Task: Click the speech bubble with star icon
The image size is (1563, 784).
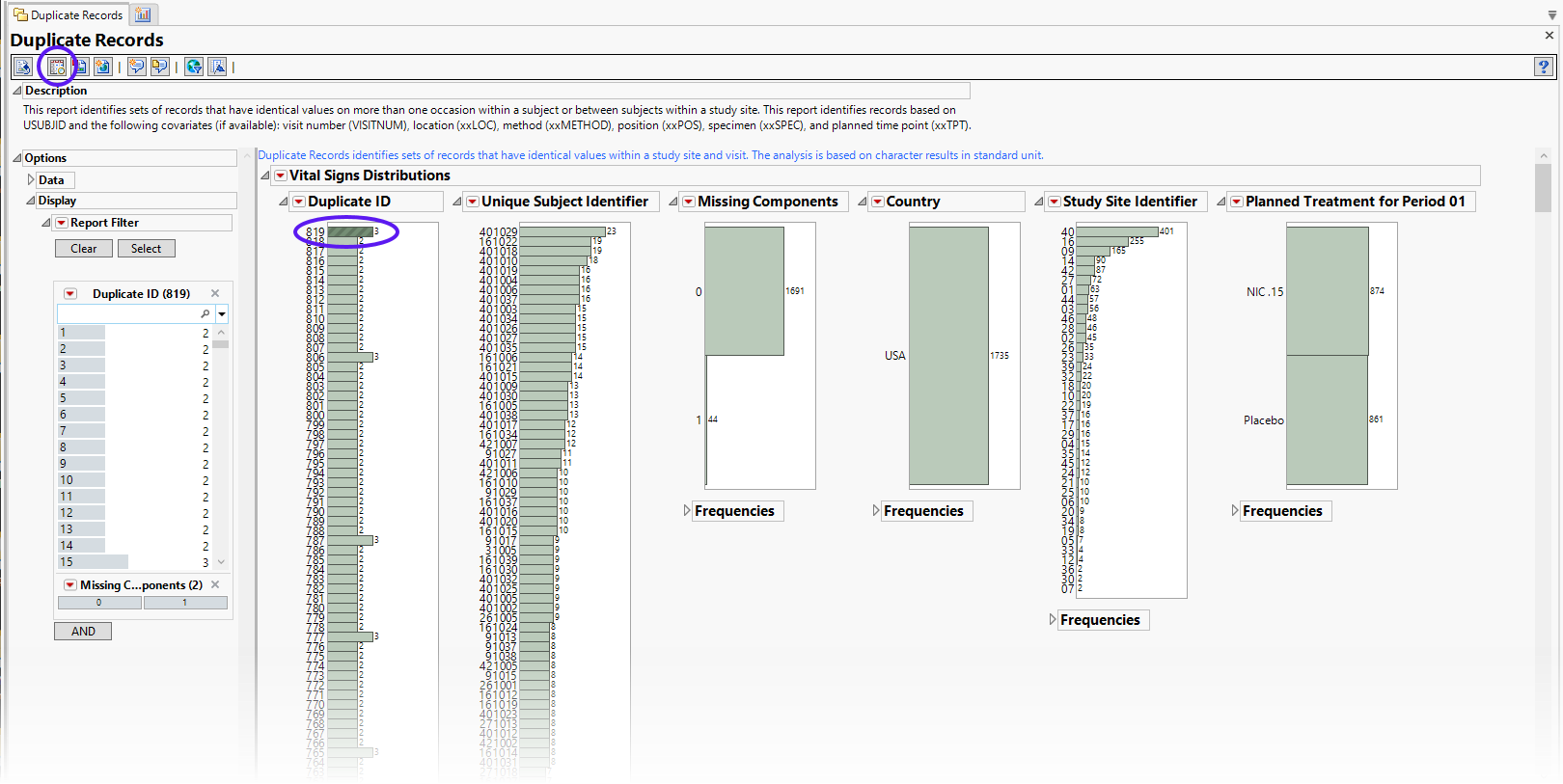Action: tap(137, 67)
